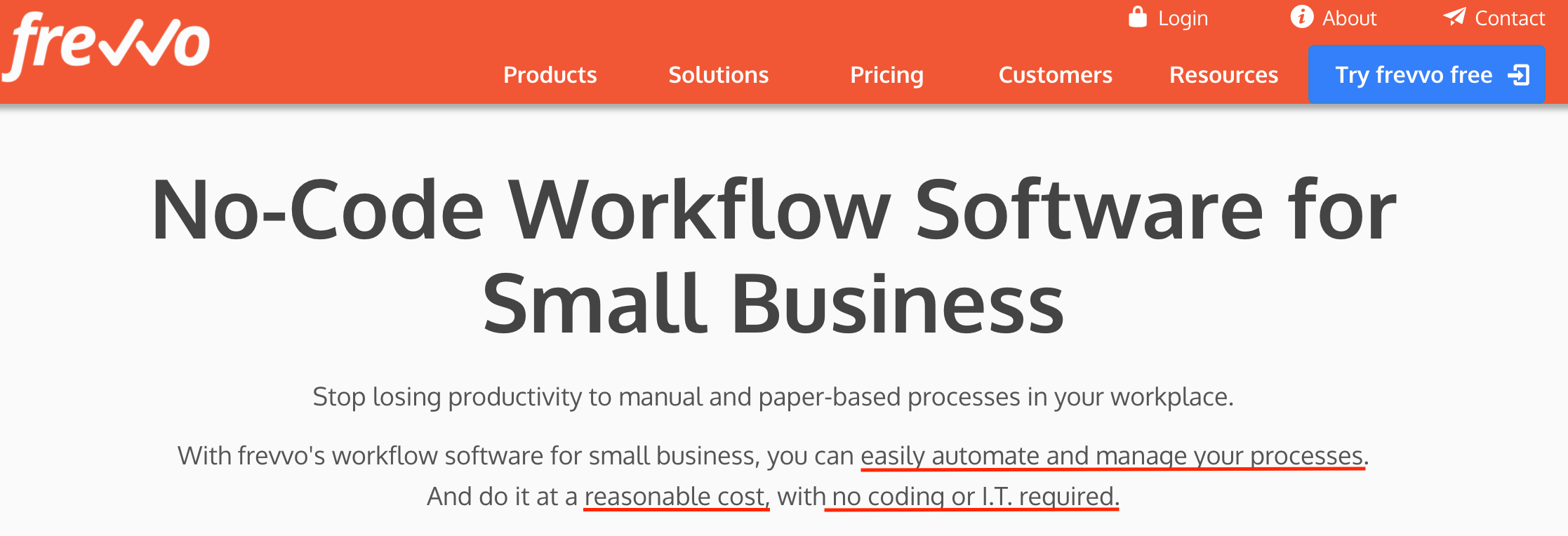The image size is (1568, 536).
Task: Click the 'Stop losing productivity' sentence
Action: point(773,397)
